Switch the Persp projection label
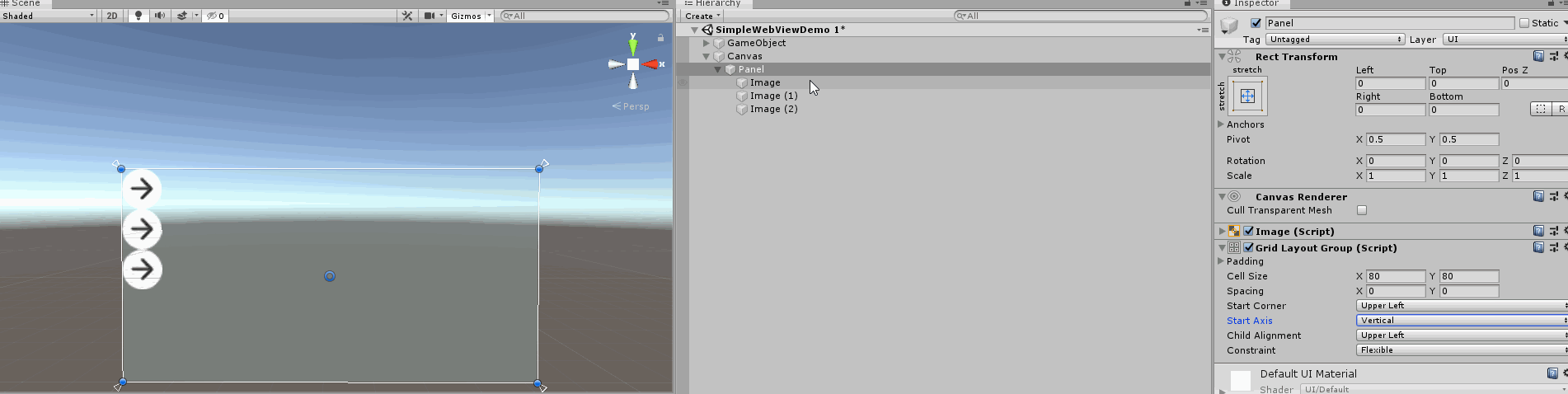1568x394 pixels. click(x=631, y=106)
